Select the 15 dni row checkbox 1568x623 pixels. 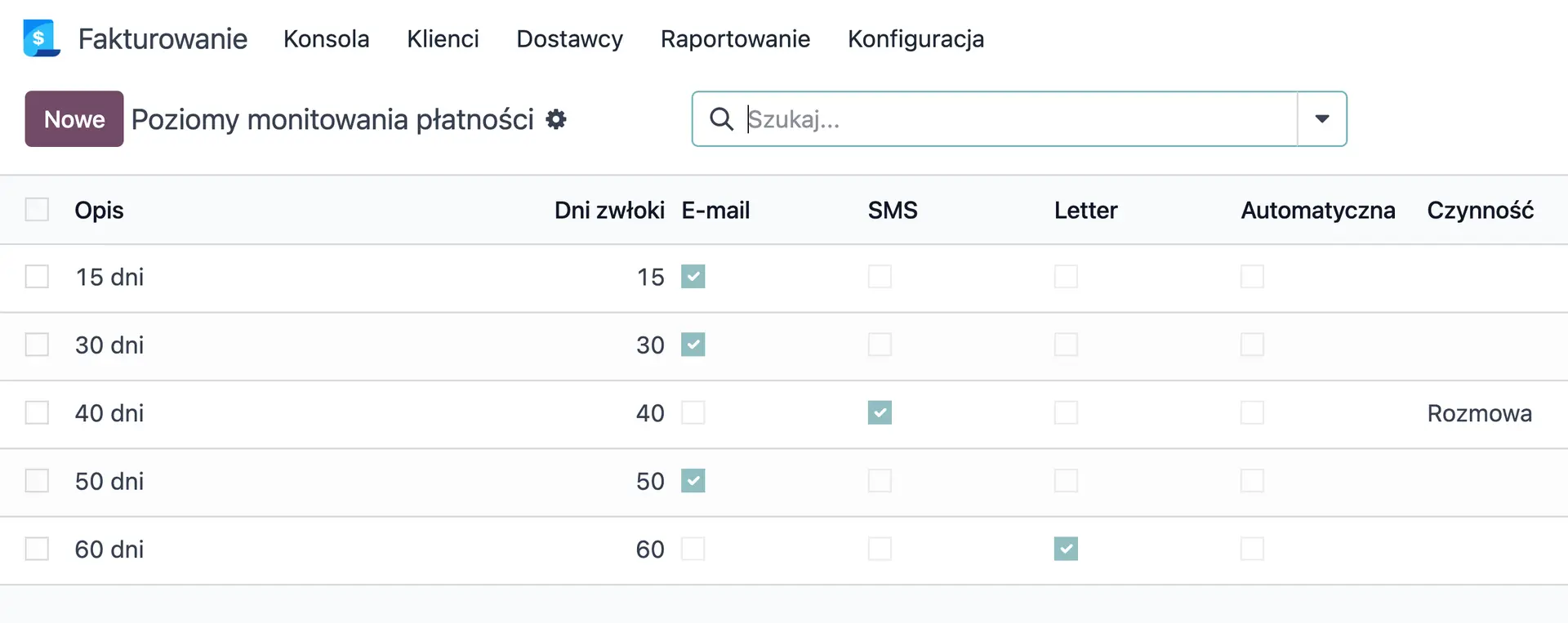point(37,276)
